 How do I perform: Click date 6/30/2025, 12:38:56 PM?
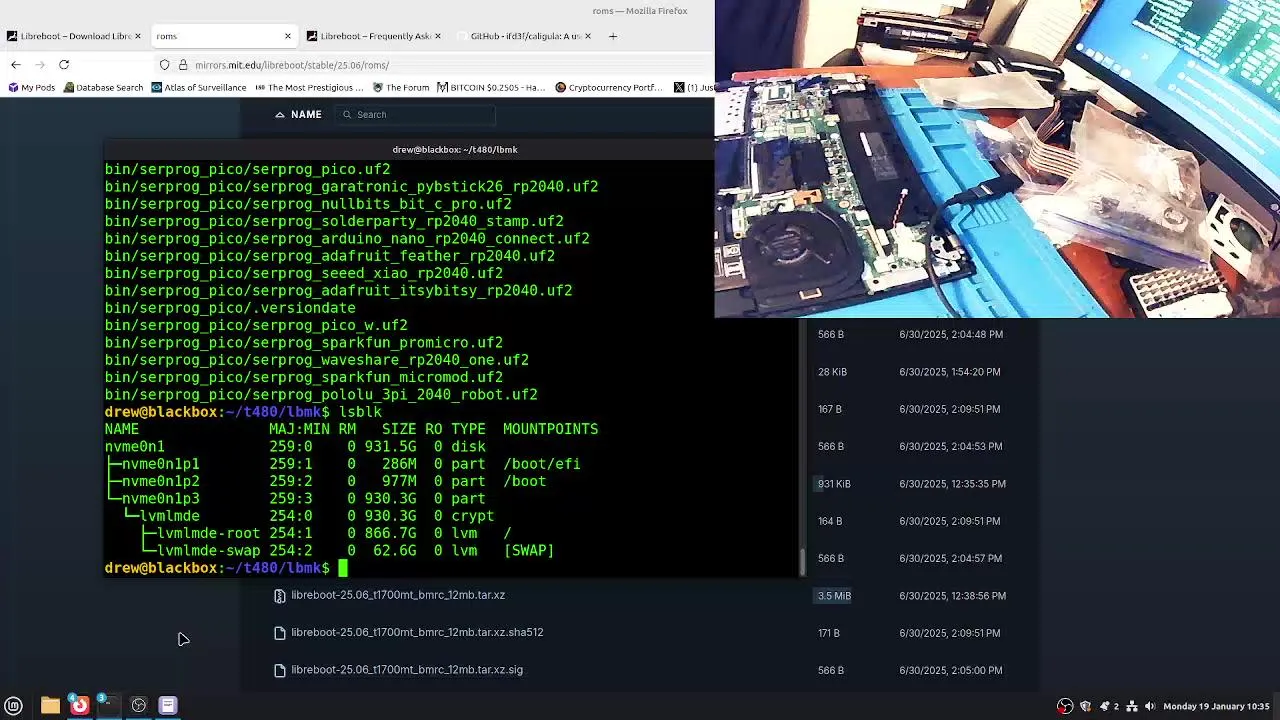click(x=952, y=596)
